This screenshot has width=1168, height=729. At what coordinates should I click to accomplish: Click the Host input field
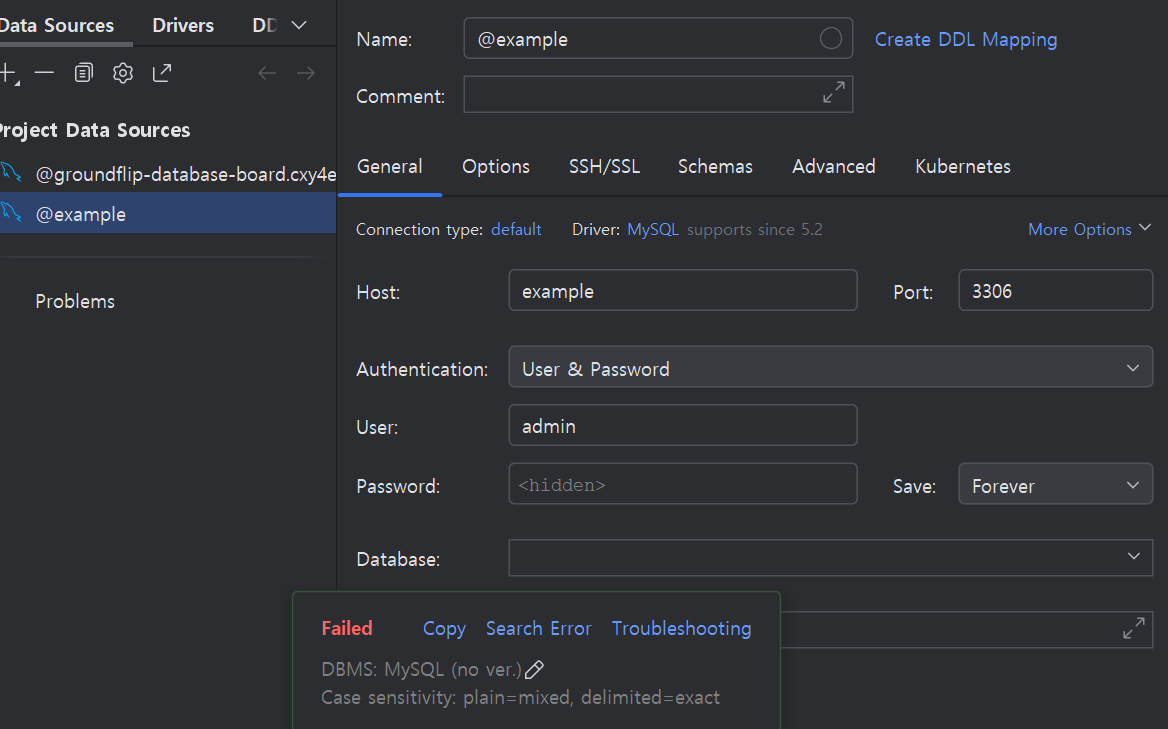click(x=682, y=290)
